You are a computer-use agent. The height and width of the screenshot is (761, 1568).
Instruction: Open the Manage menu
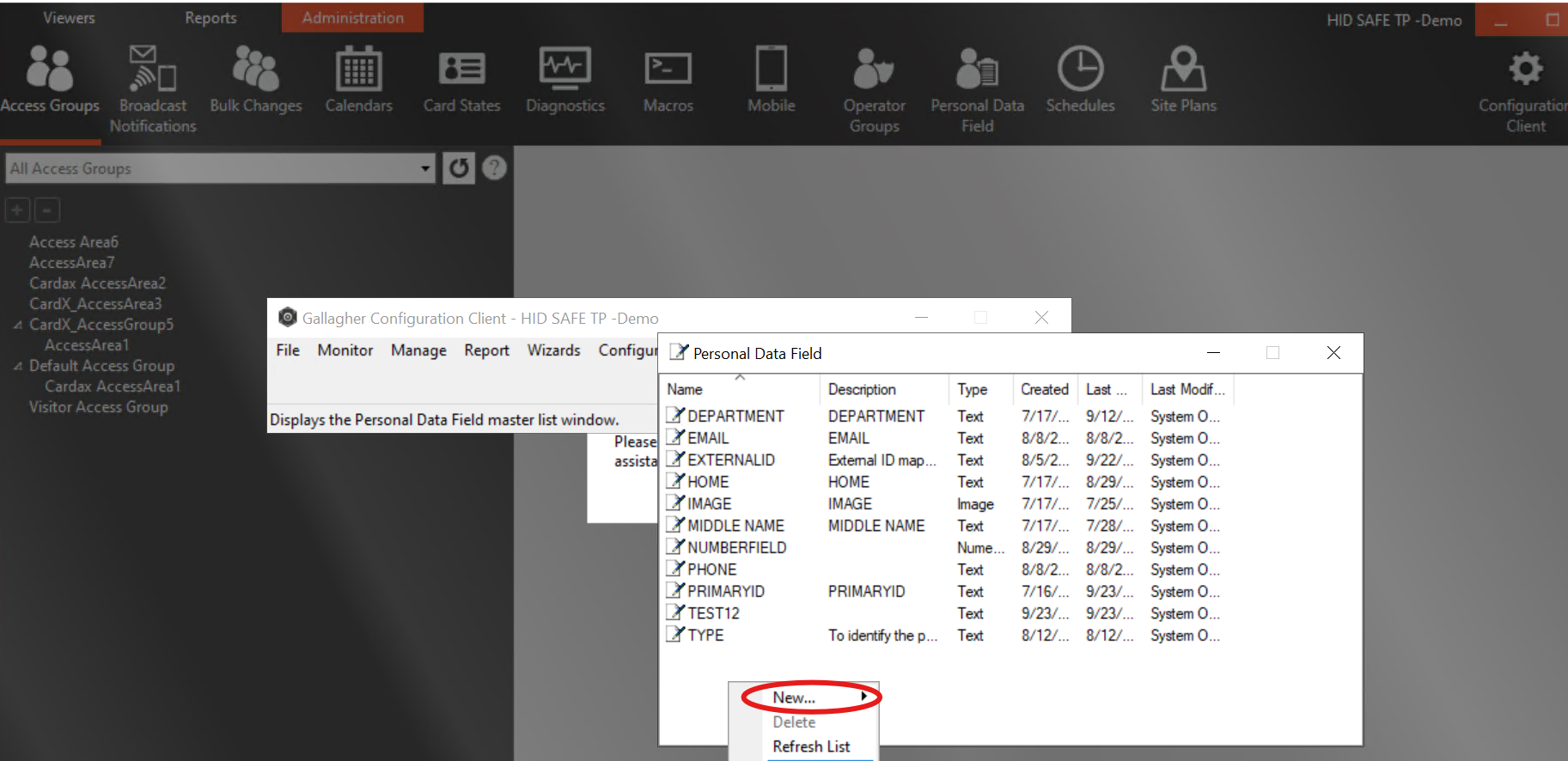click(x=418, y=350)
